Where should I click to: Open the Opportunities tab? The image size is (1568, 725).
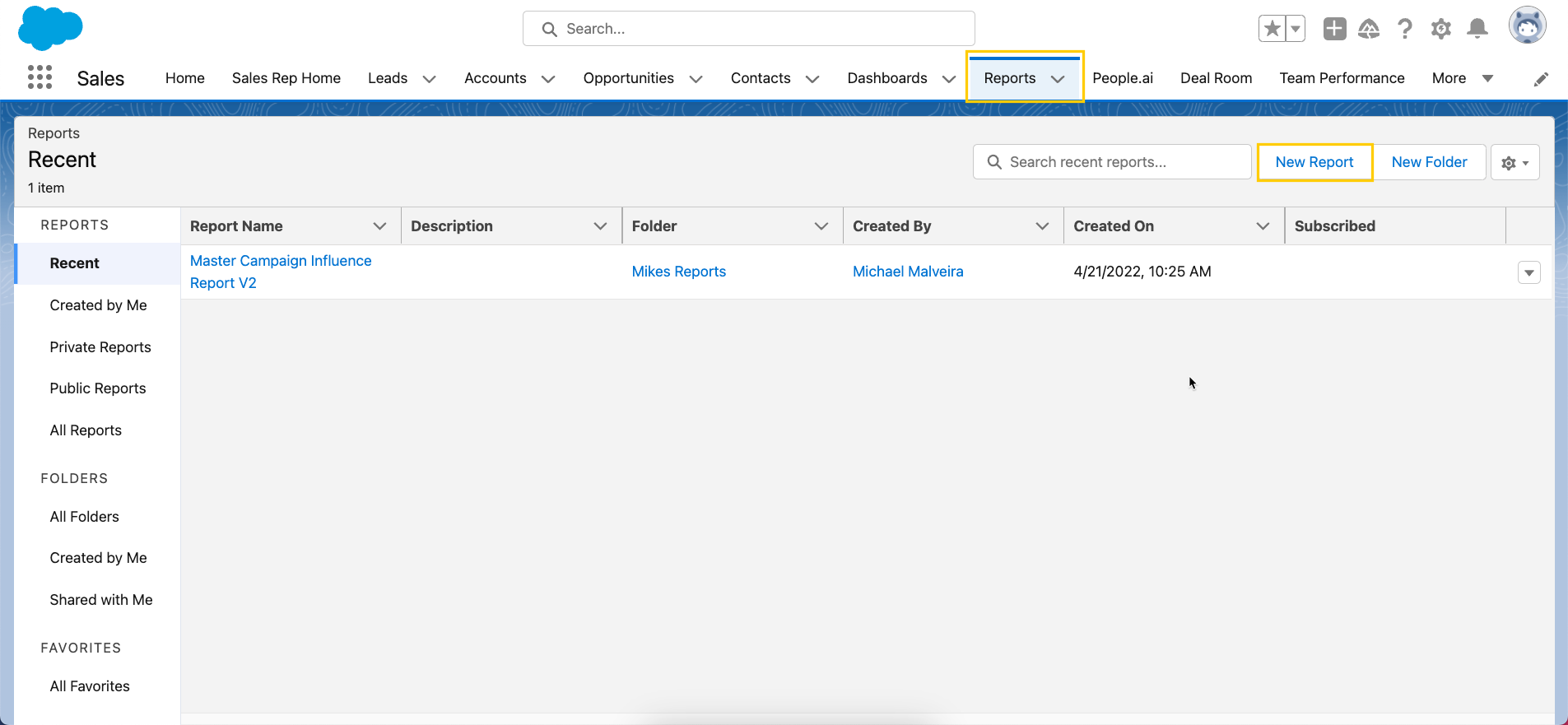tap(628, 78)
